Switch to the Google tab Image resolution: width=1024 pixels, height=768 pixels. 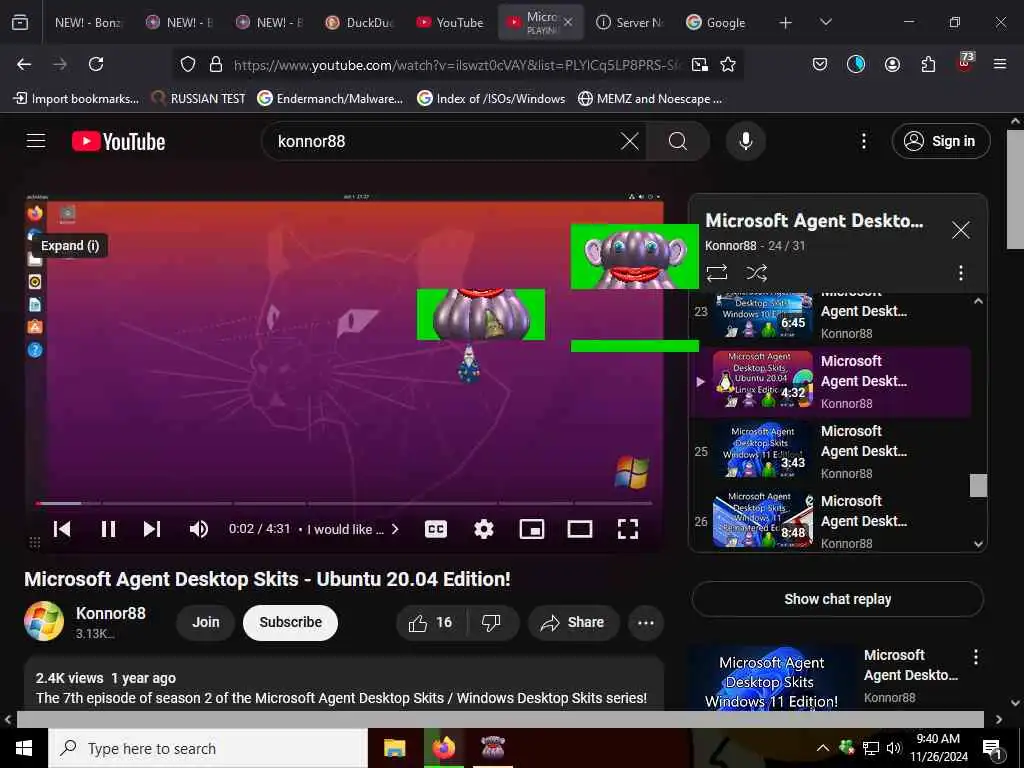tap(717, 22)
